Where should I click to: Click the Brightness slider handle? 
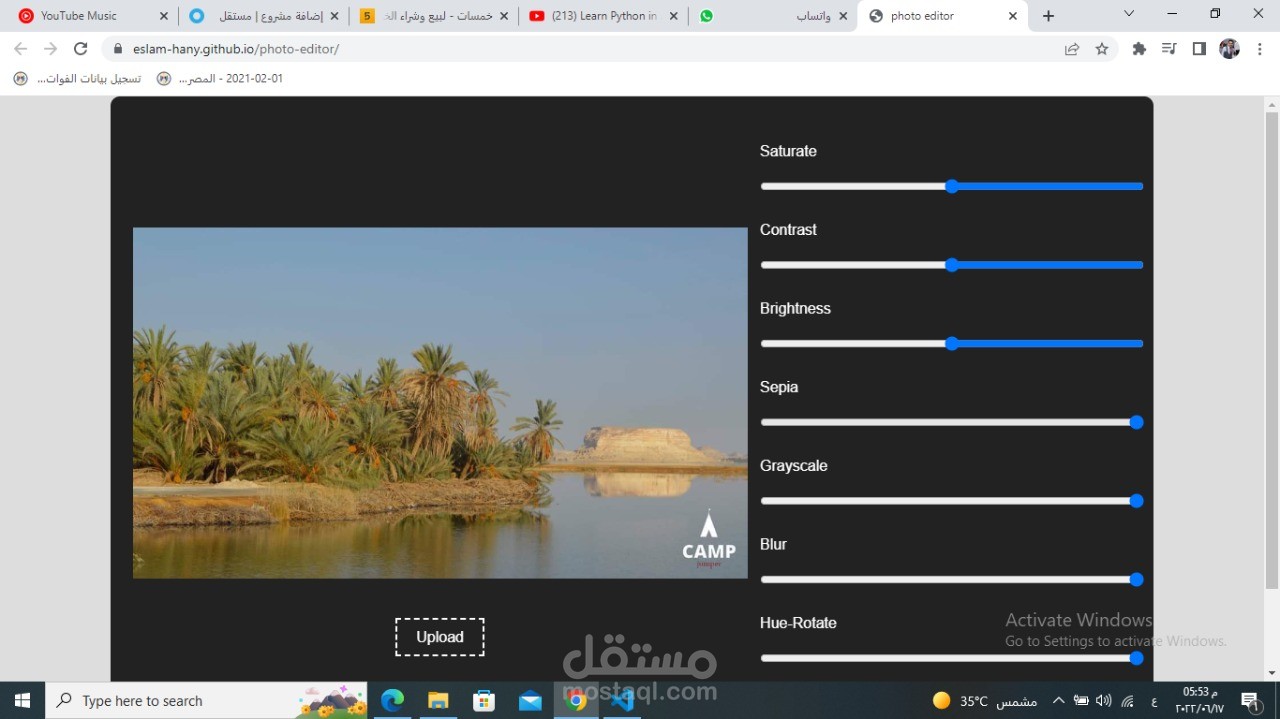coord(951,343)
